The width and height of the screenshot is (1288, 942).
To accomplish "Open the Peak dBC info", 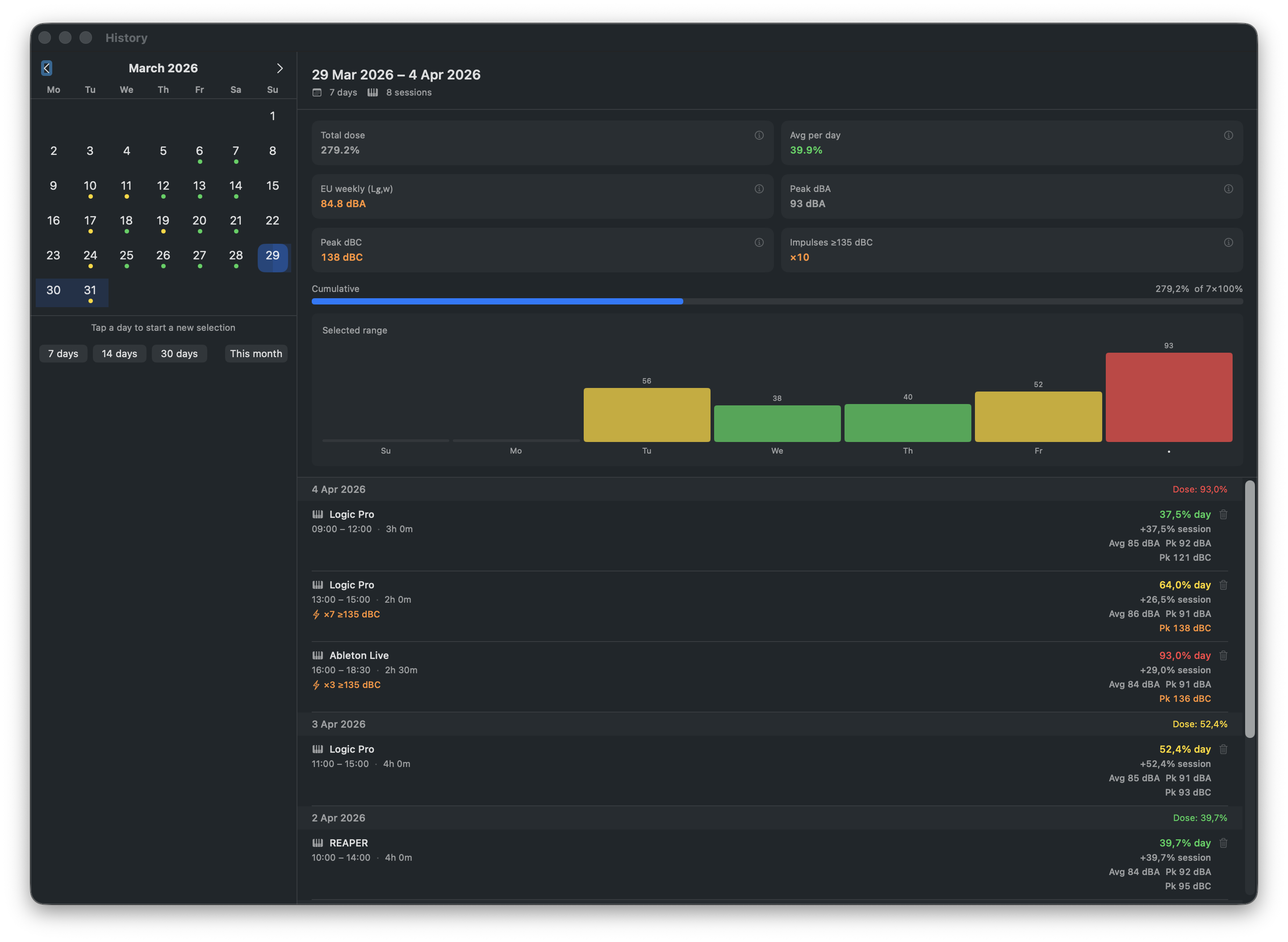I will pyautogui.click(x=759, y=243).
